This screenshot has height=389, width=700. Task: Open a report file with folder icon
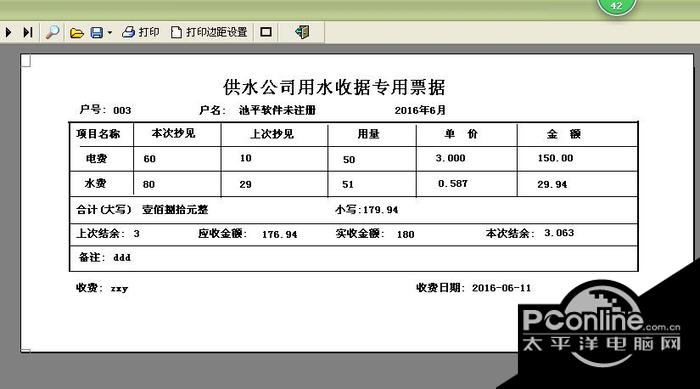77,33
